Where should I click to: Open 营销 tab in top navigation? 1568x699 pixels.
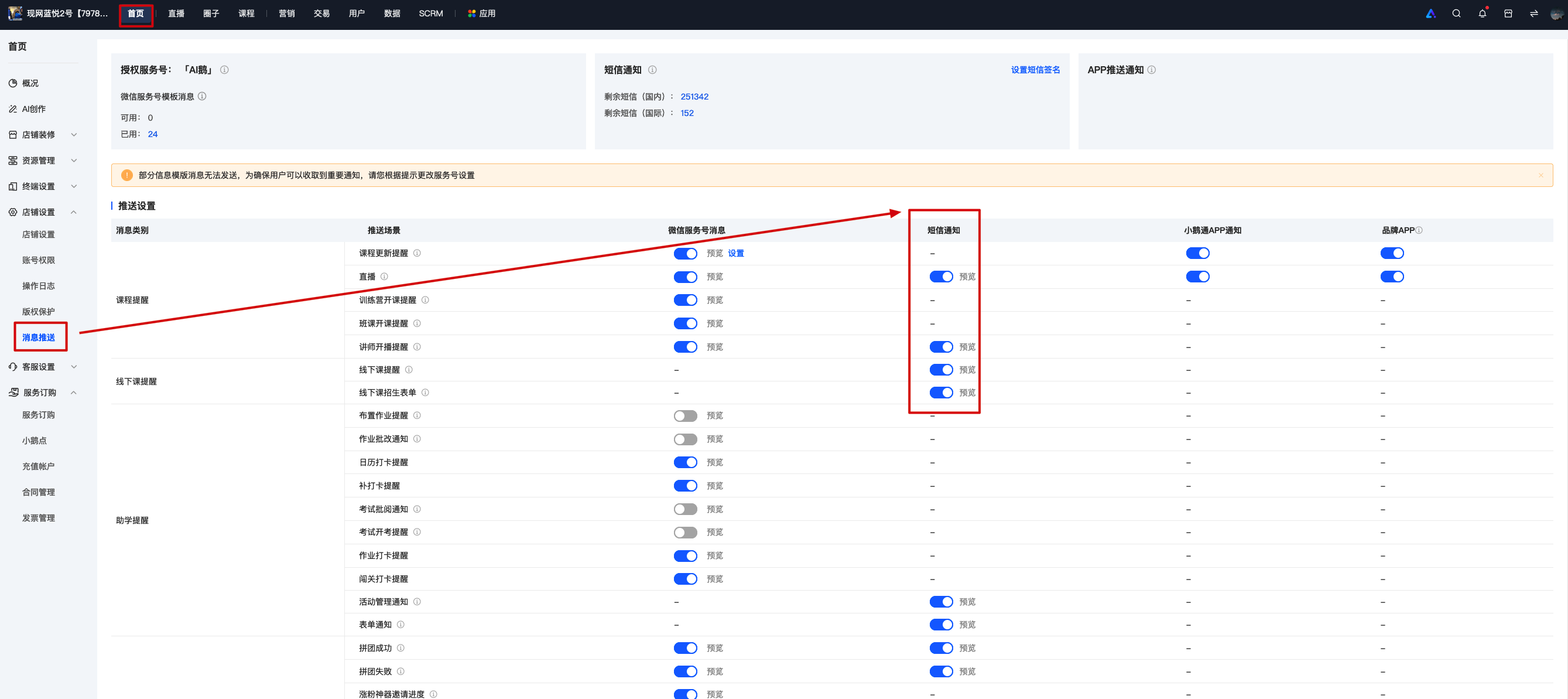[x=287, y=13]
